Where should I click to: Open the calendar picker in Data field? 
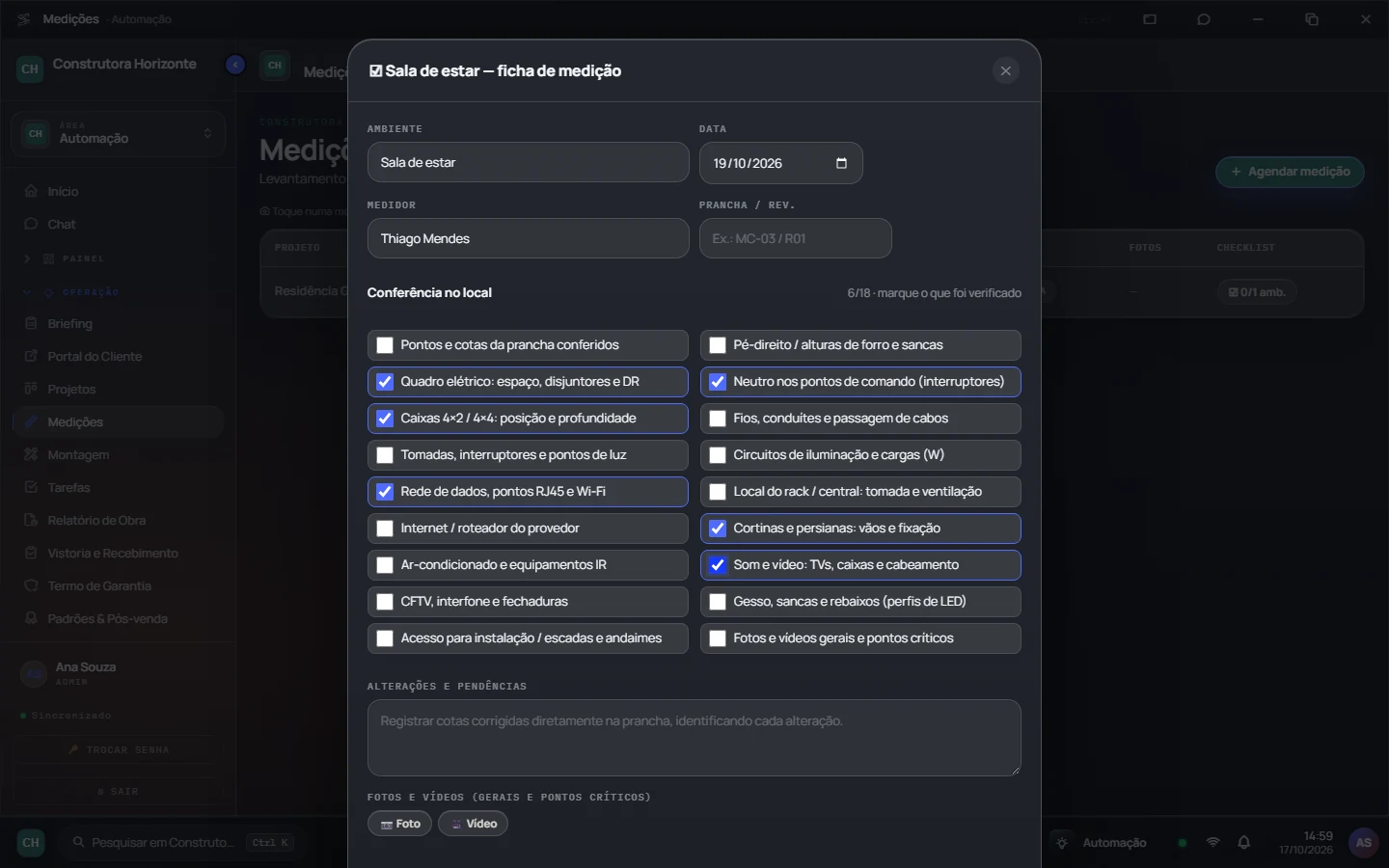pyautogui.click(x=841, y=163)
